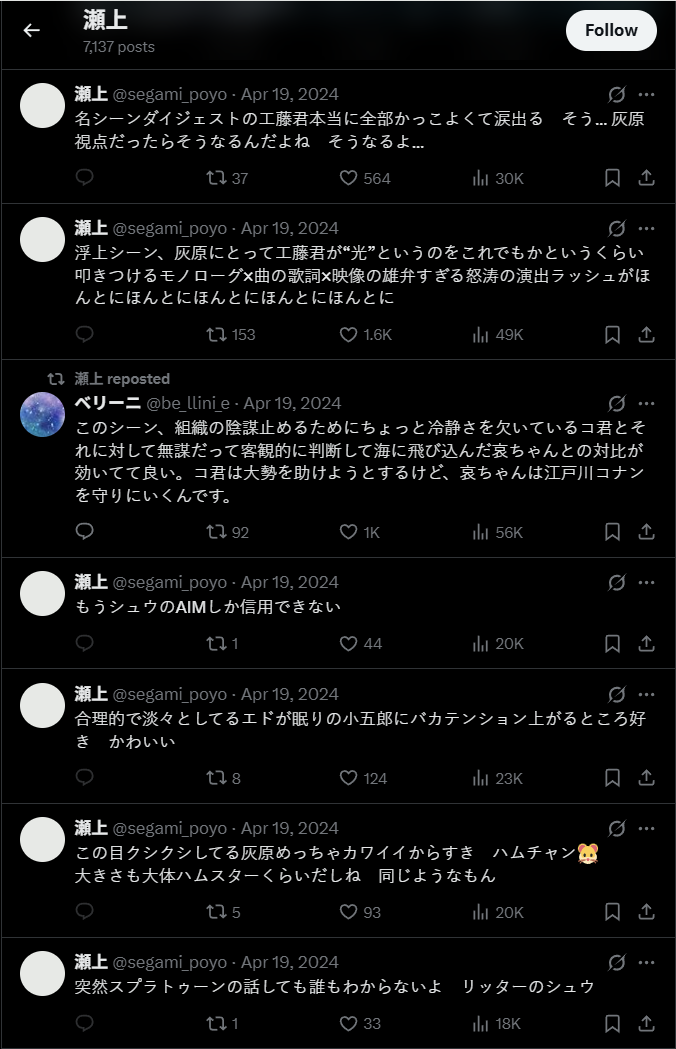
Task: Reply to the 564-likes post
Action: 85,178
